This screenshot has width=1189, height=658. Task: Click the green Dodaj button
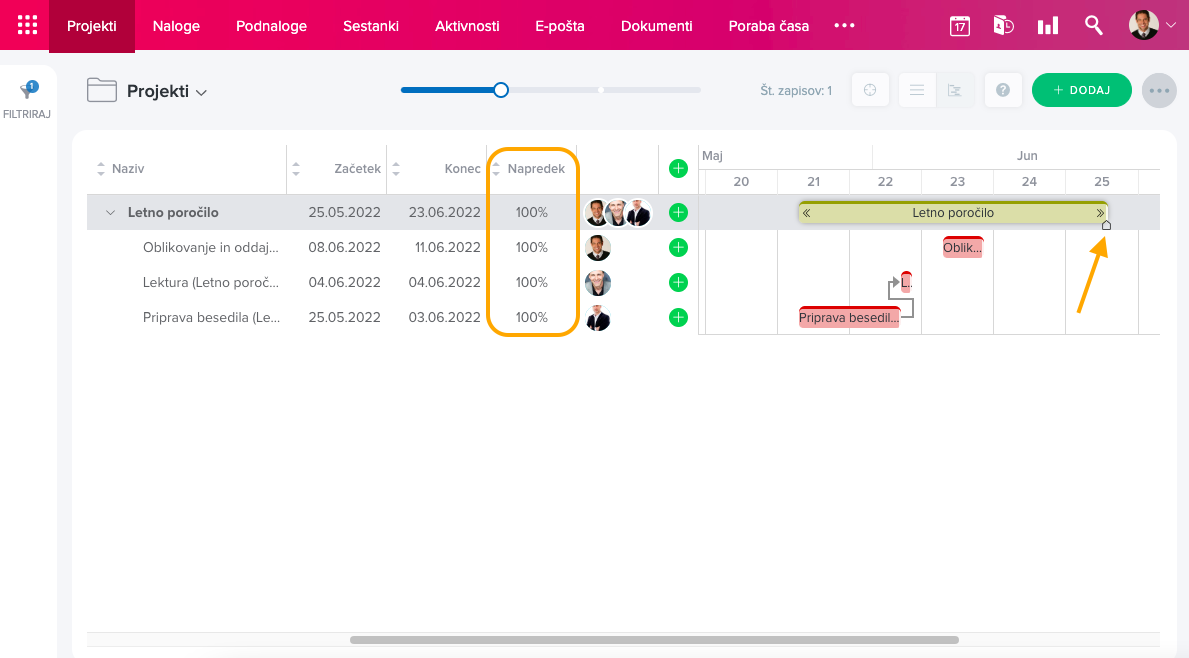[1081, 90]
